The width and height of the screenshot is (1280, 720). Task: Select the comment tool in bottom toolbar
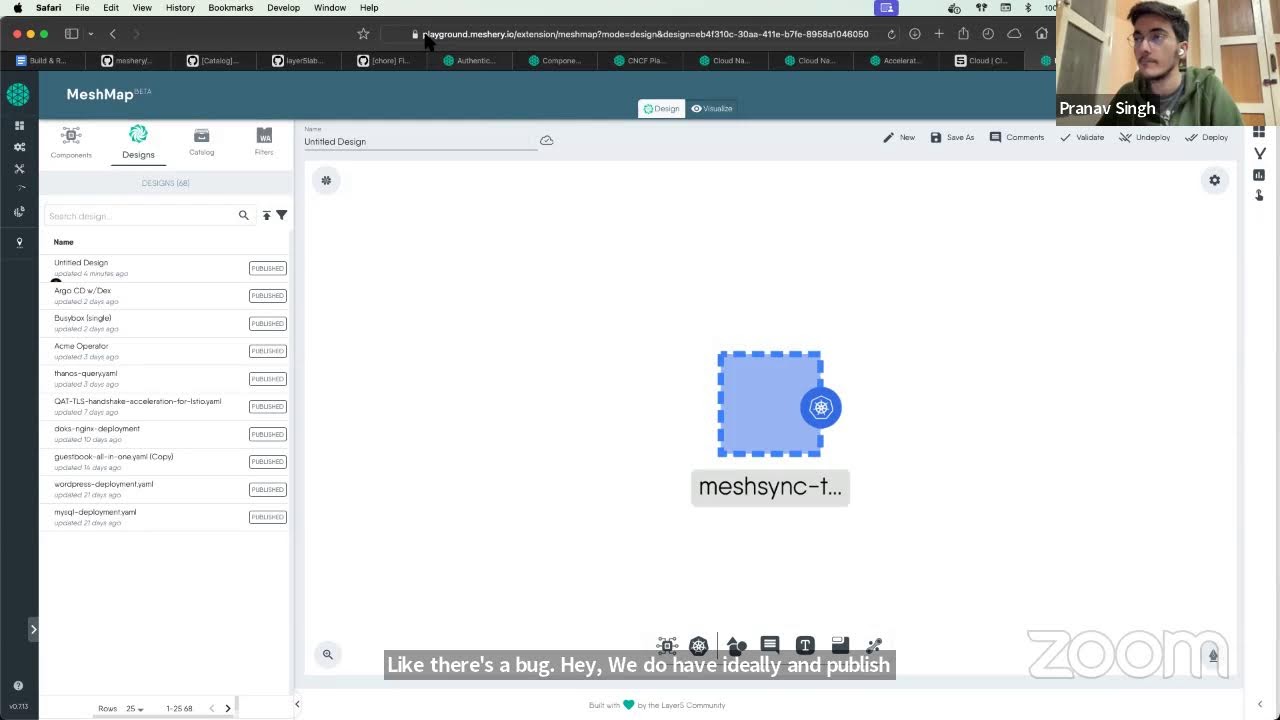pyautogui.click(x=770, y=645)
